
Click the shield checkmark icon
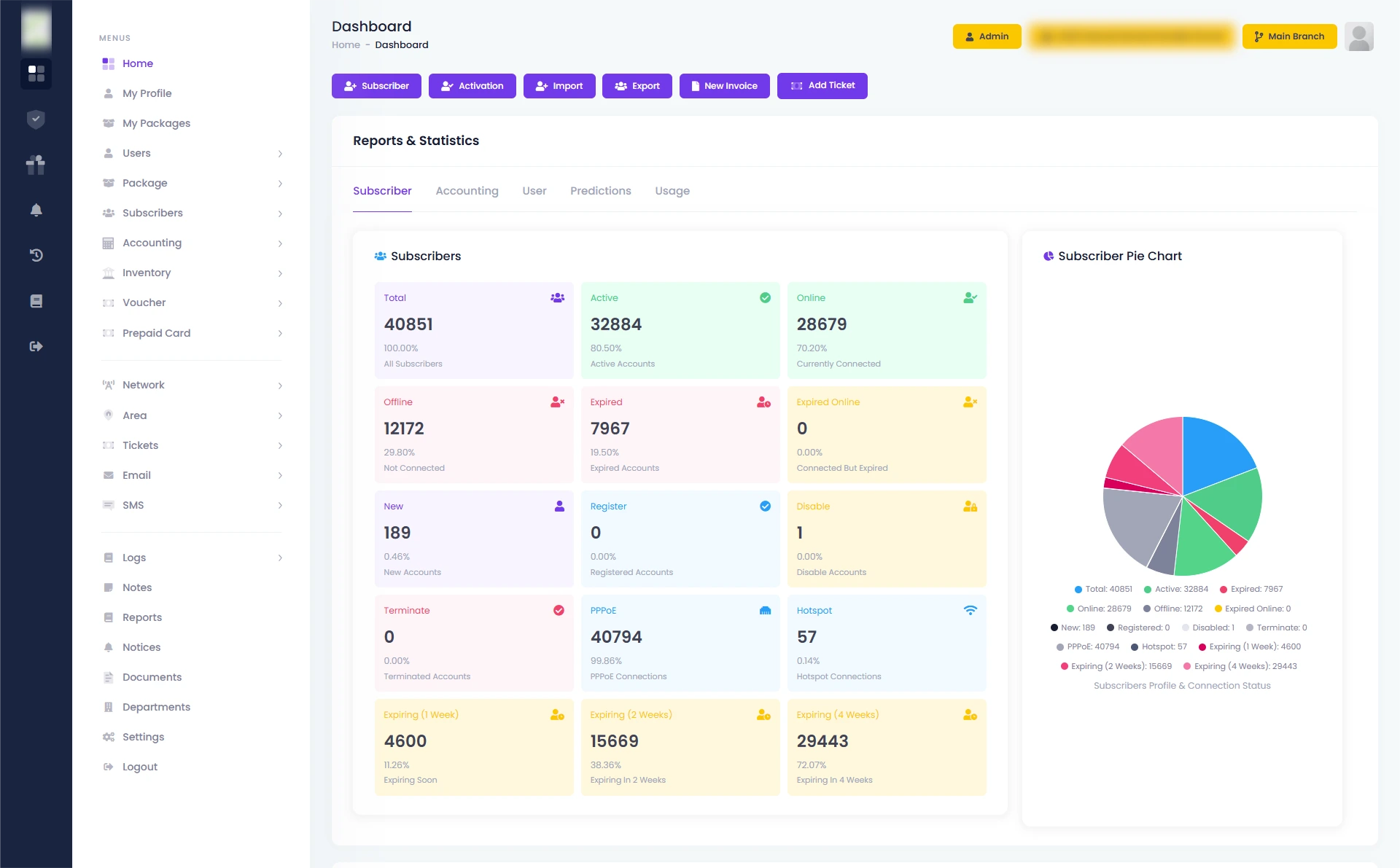coord(36,119)
